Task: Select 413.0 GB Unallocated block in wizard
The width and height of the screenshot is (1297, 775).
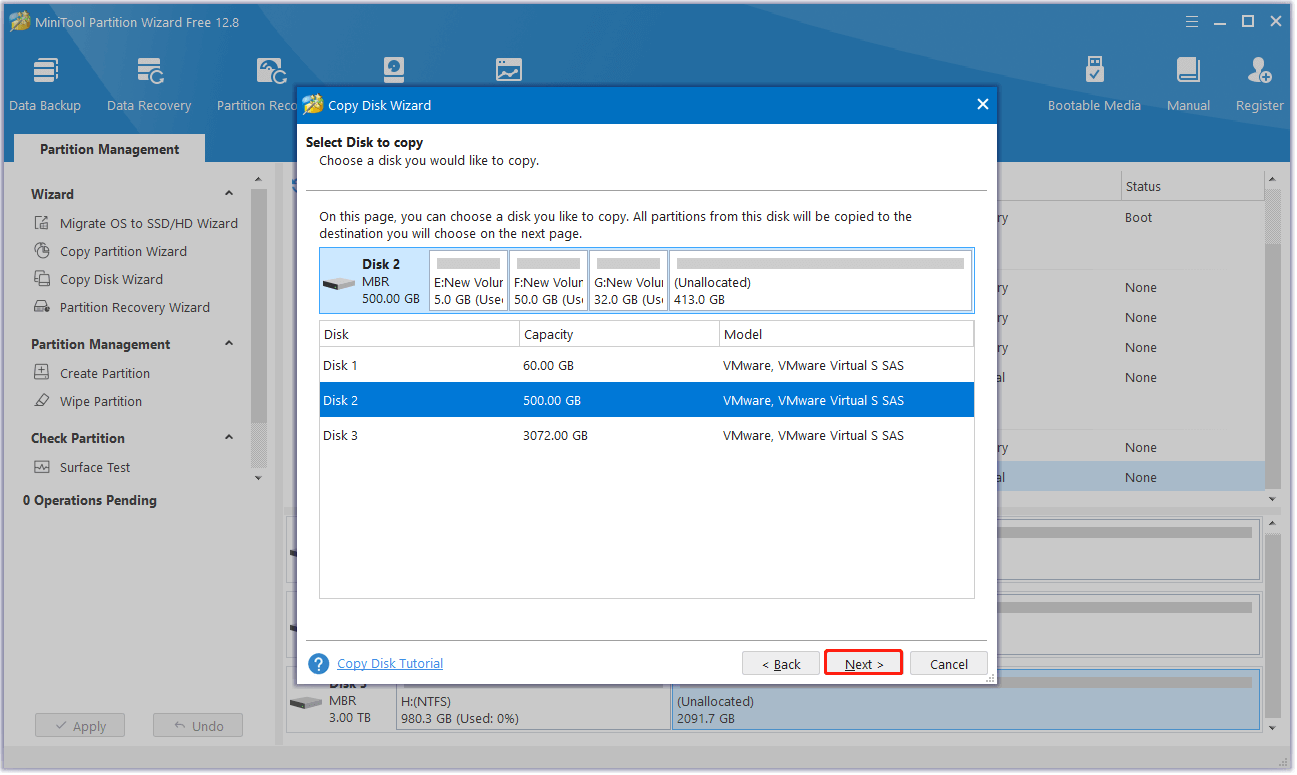Action: pos(820,280)
